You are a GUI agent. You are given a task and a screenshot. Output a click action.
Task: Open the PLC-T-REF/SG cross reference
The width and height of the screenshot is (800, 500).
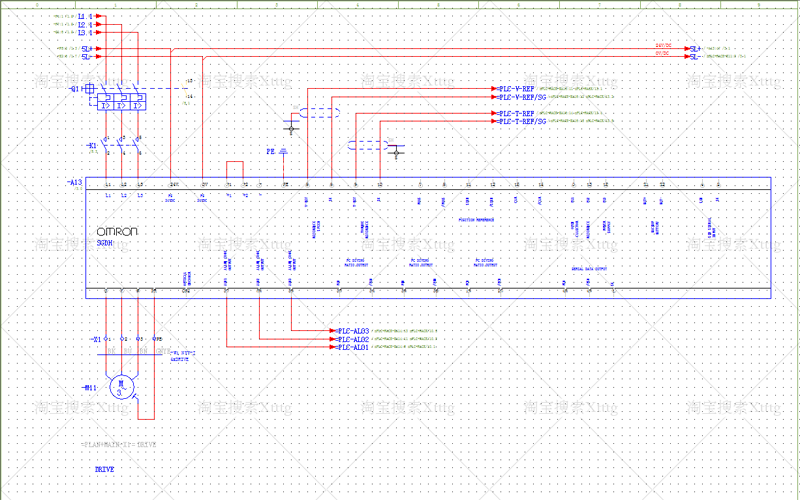click(x=521, y=121)
